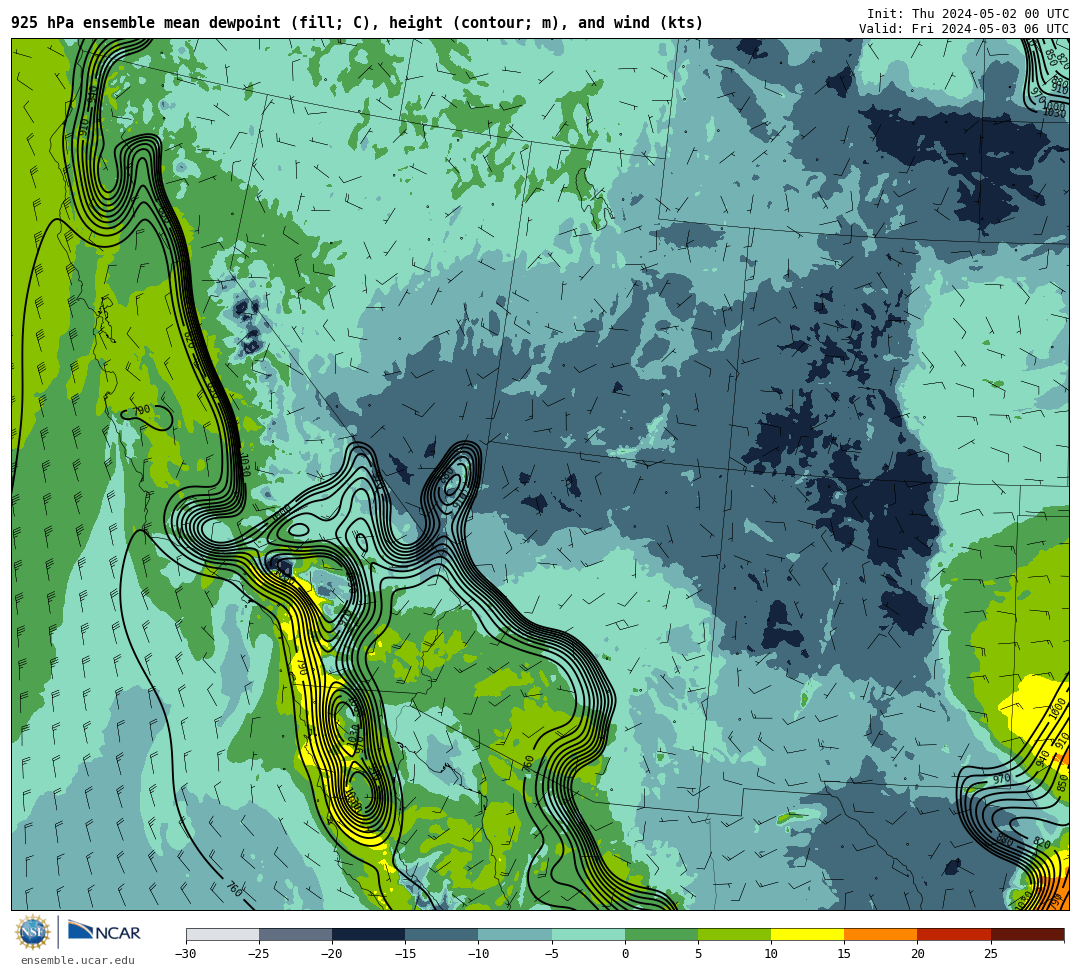Click the lime green 5 to 10 swatch
Screen dimensions: 1080x973
(734, 934)
